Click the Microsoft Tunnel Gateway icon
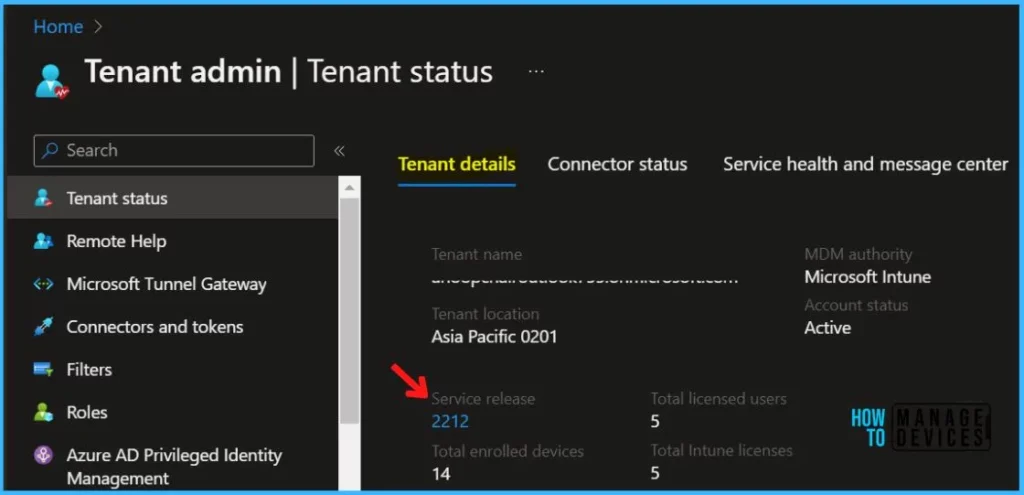1024x495 pixels. coord(43,284)
